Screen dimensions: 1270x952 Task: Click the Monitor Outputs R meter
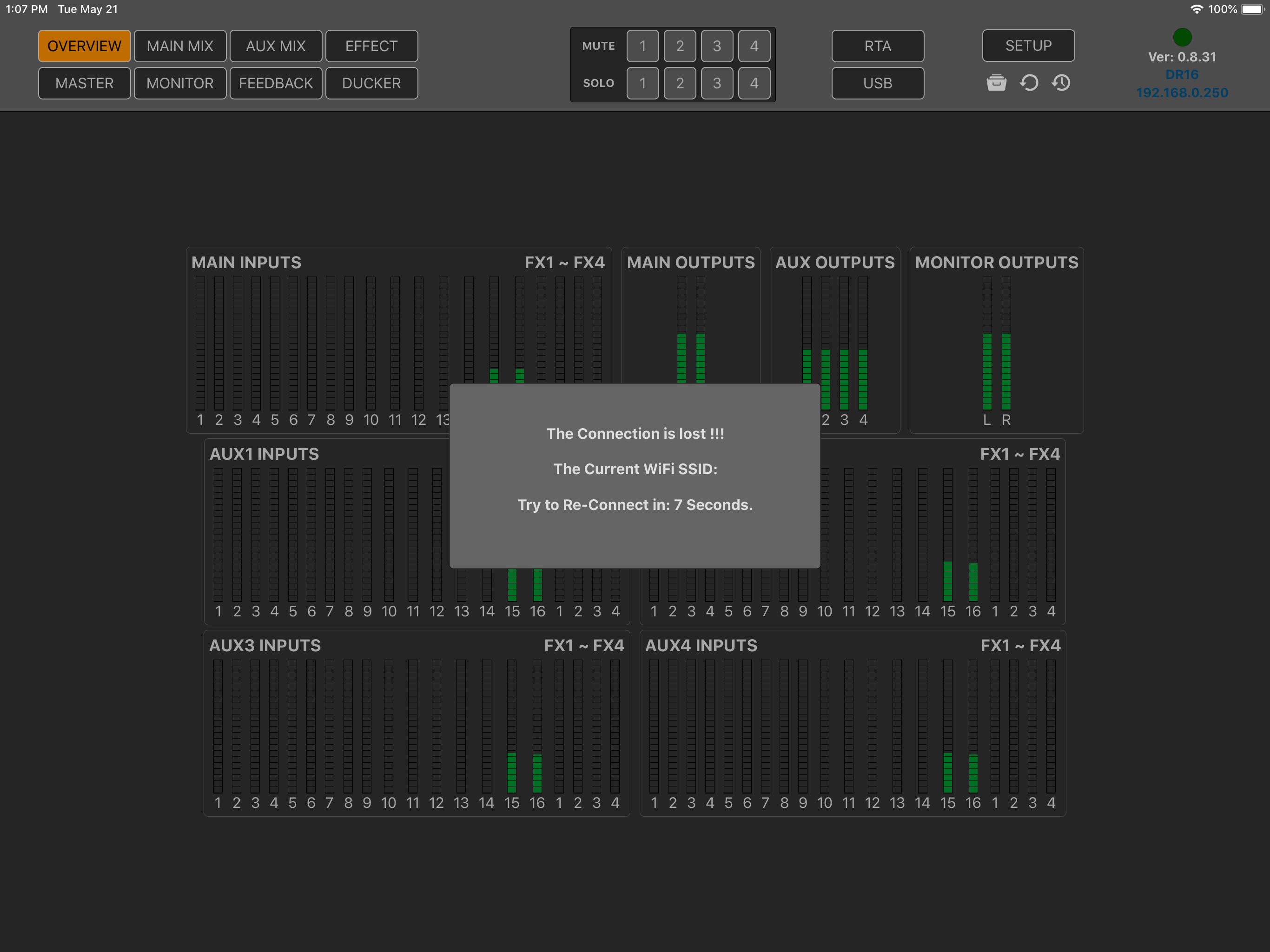click(1006, 343)
